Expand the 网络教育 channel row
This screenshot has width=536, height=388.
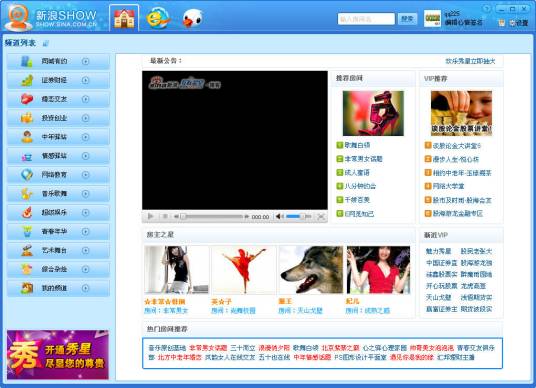point(85,175)
